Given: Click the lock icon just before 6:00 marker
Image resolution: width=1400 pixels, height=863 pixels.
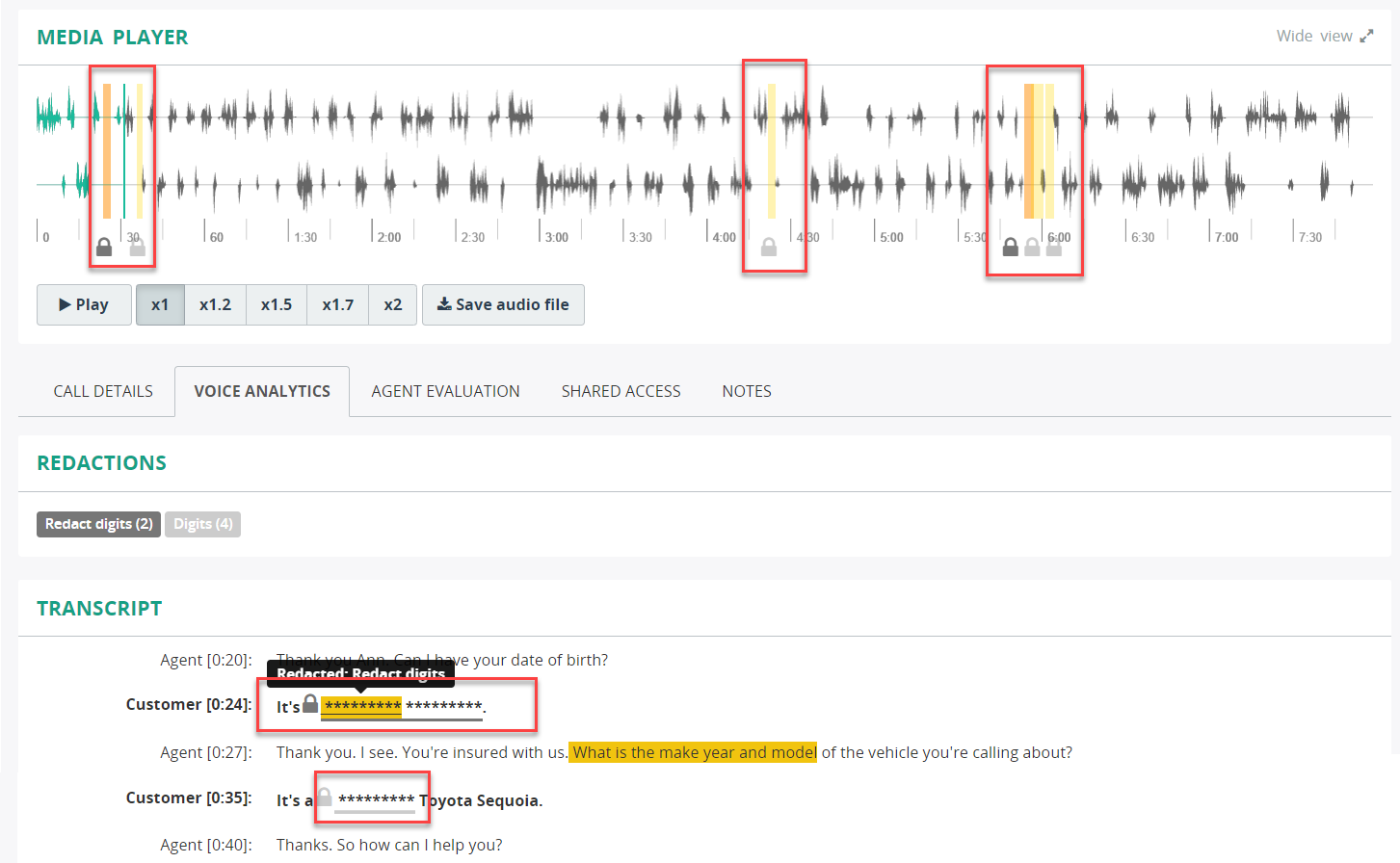Looking at the screenshot, I should tap(1032, 248).
